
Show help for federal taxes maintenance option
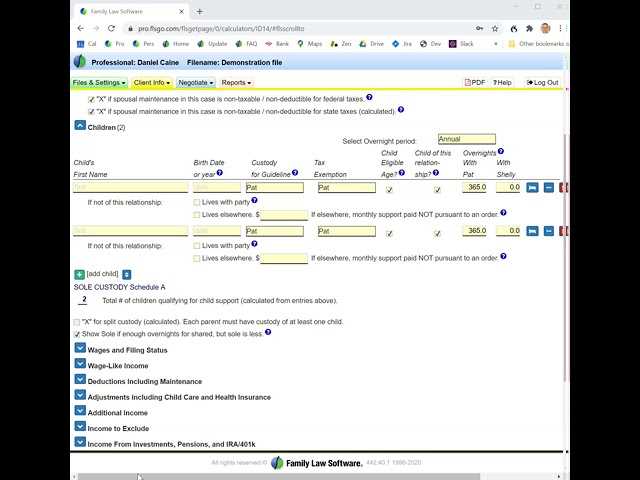click(369, 97)
